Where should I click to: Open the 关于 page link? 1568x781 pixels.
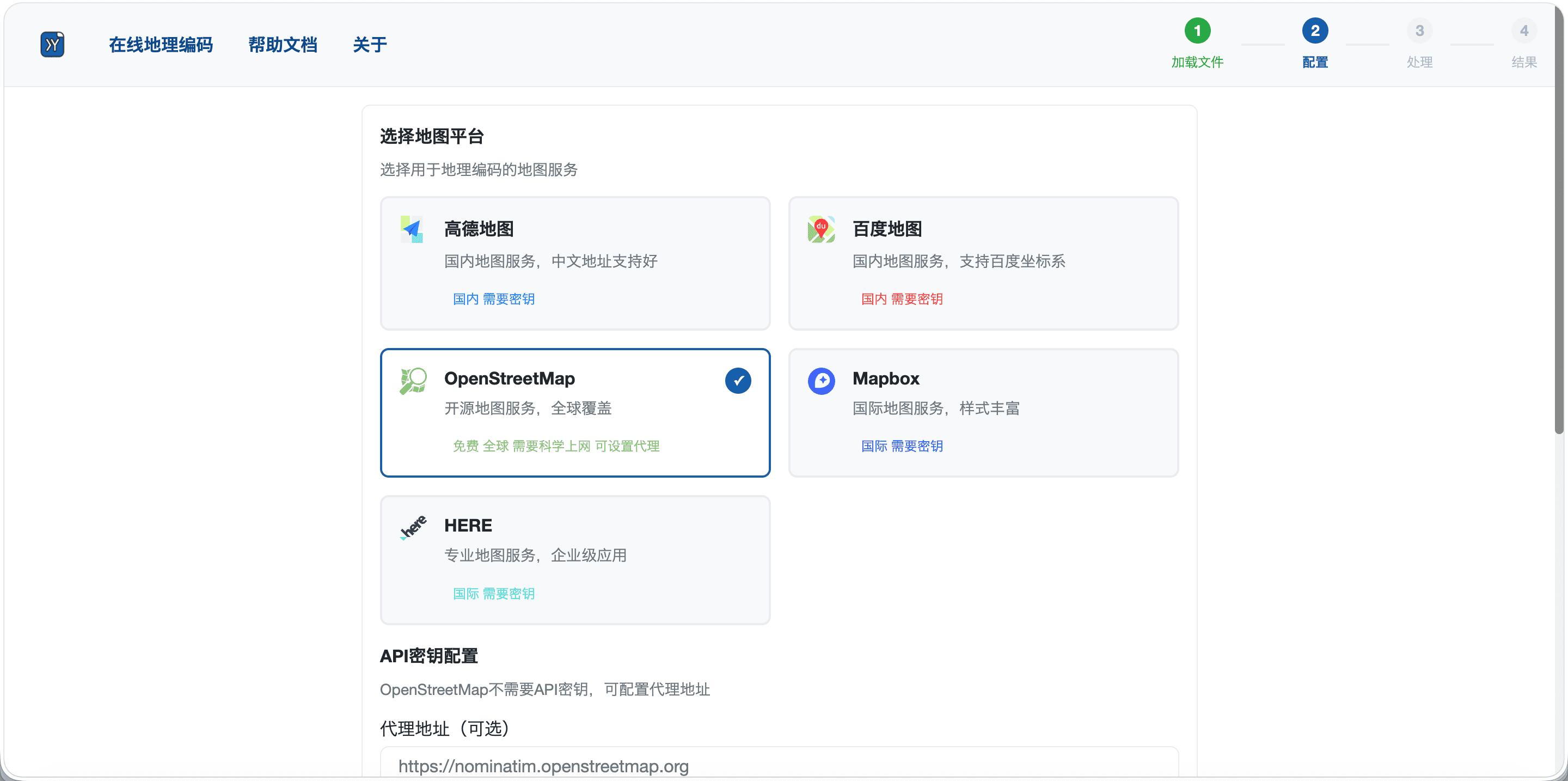(370, 45)
